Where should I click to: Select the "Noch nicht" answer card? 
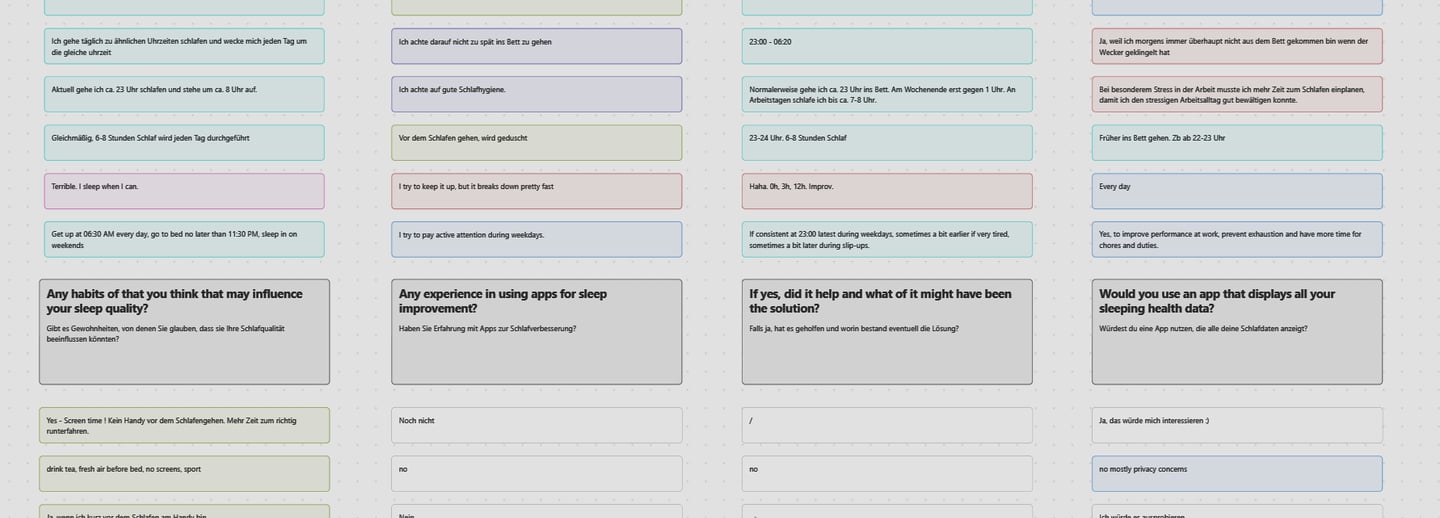[x=536, y=425]
